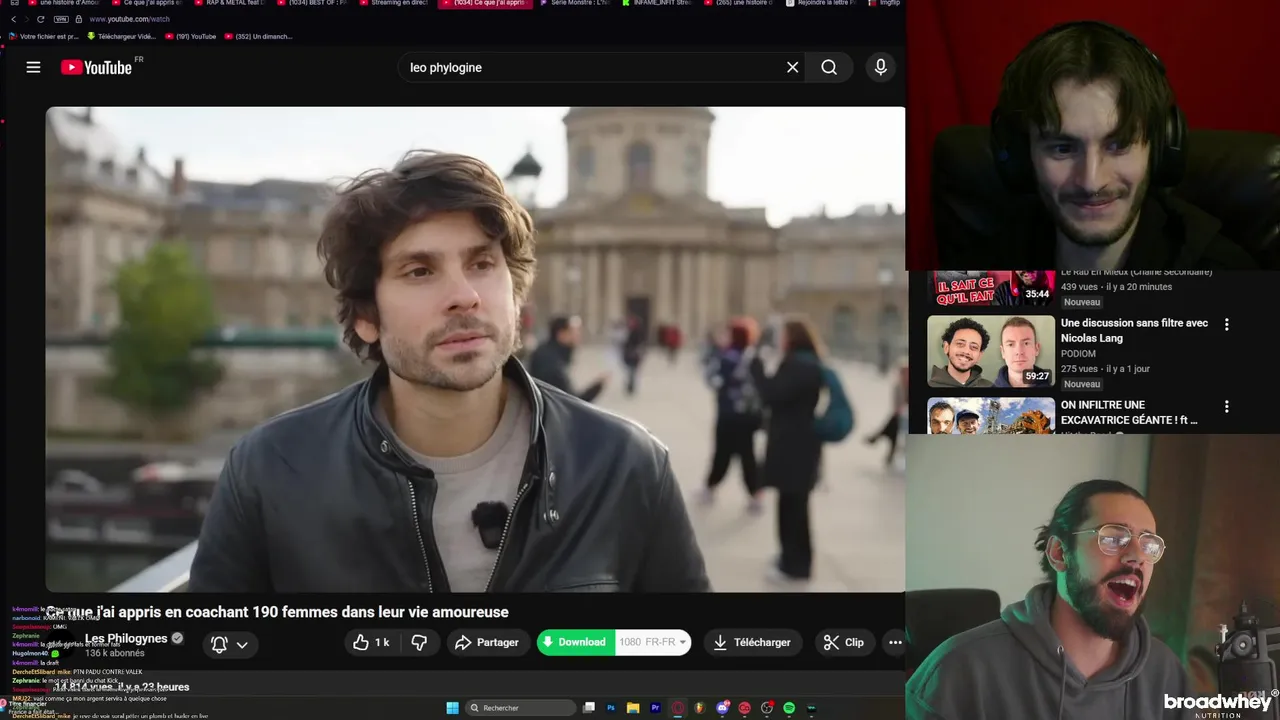The image size is (1280, 720).
Task: Switch to the 'Streaming en direct' browser tab
Action: [394, 4]
